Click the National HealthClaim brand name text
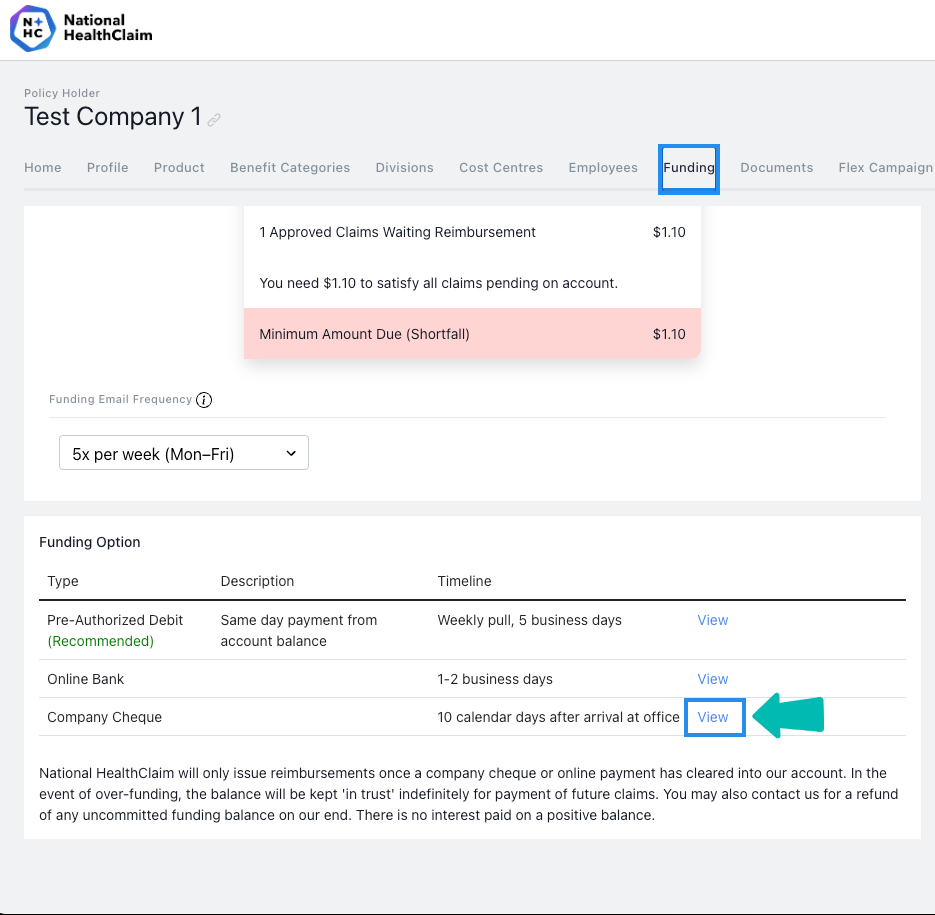Viewport: 935px width, 915px height. (x=108, y=27)
